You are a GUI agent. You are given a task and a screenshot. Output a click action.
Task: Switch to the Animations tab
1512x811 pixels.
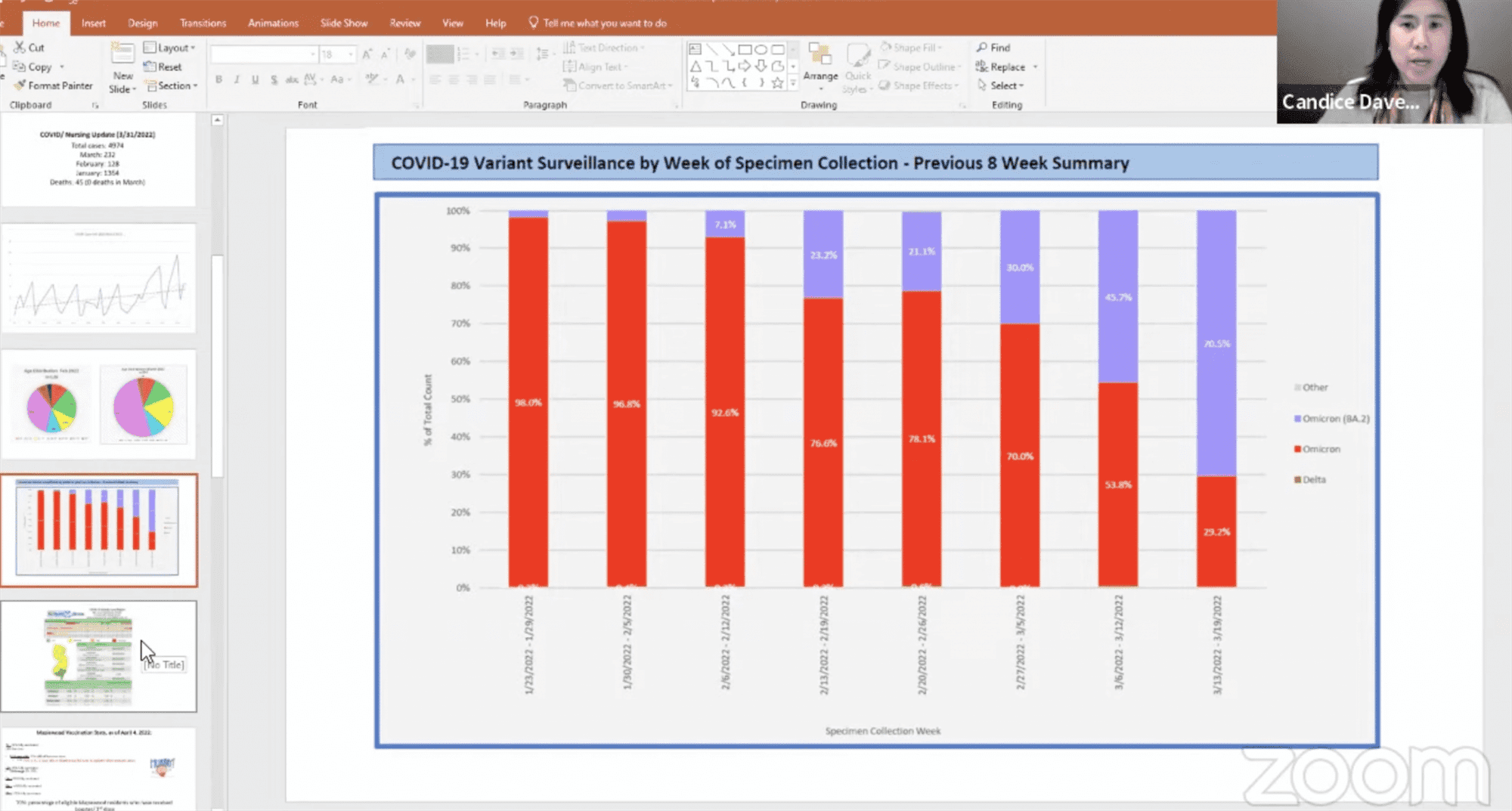[273, 23]
